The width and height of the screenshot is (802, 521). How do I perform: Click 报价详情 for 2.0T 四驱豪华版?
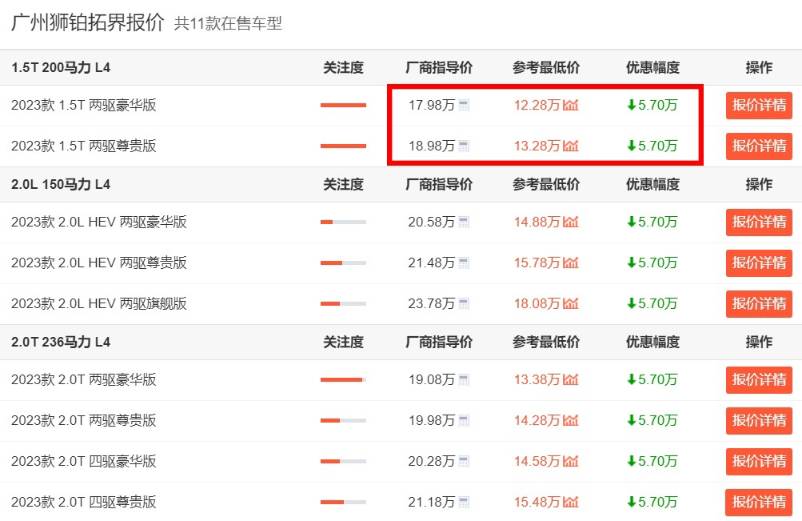click(x=759, y=462)
